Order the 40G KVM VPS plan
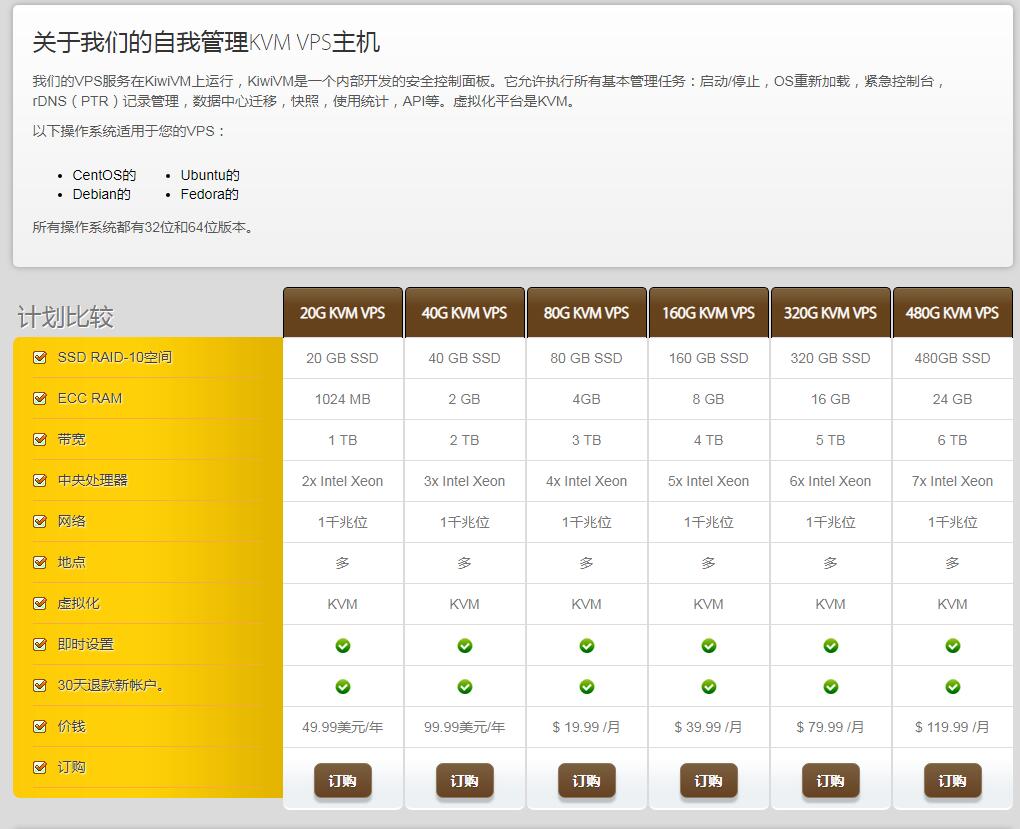The image size is (1020, 829). coord(464,780)
